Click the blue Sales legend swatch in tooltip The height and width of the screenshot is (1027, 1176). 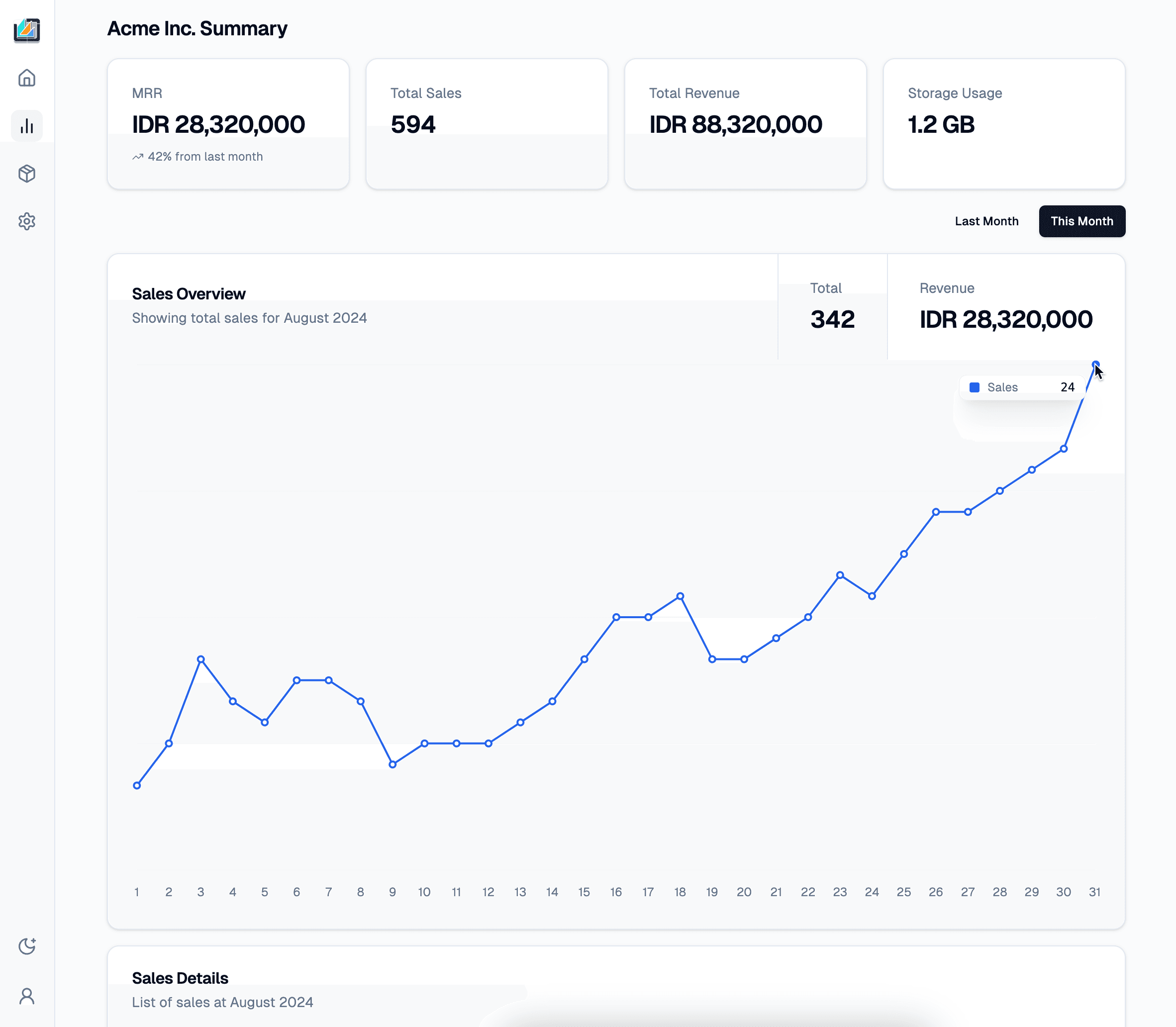[974, 387]
